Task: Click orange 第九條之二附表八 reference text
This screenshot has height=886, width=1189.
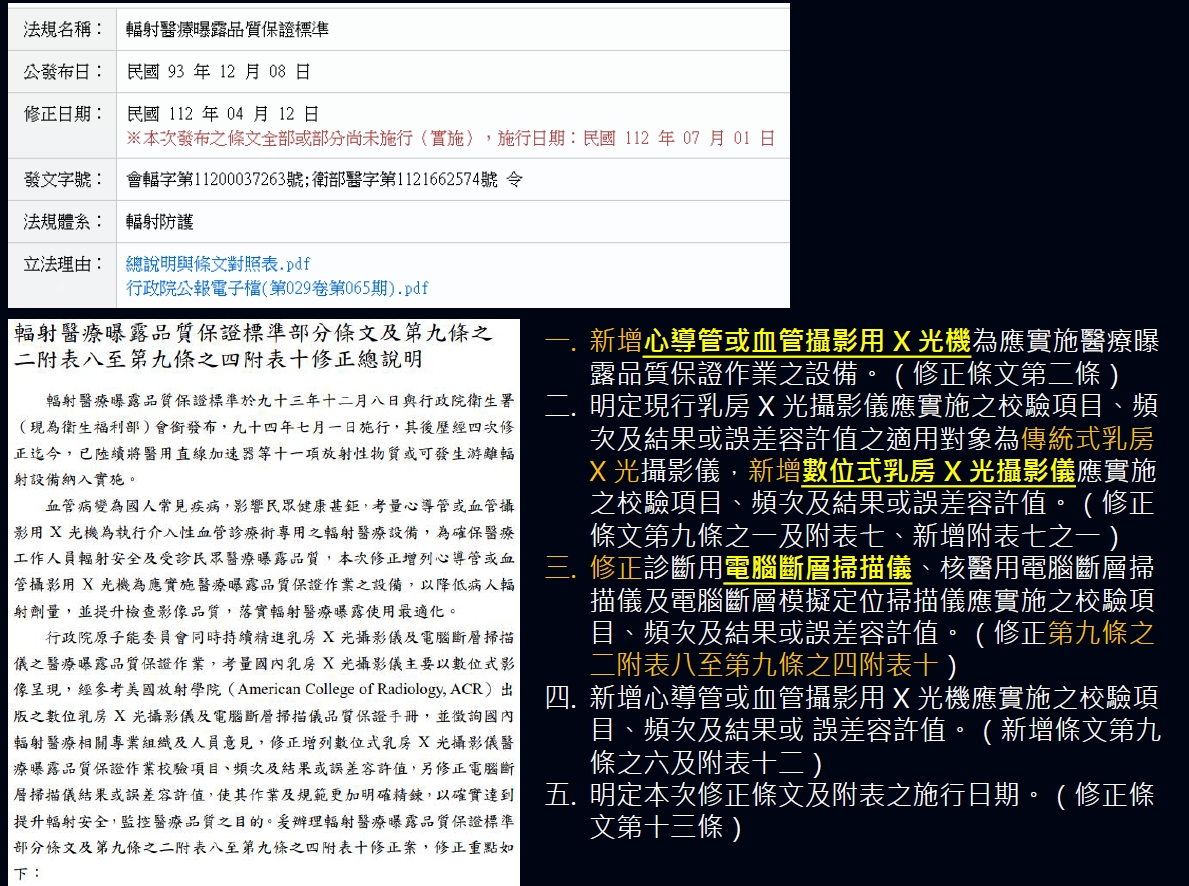Action: point(1100,632)
